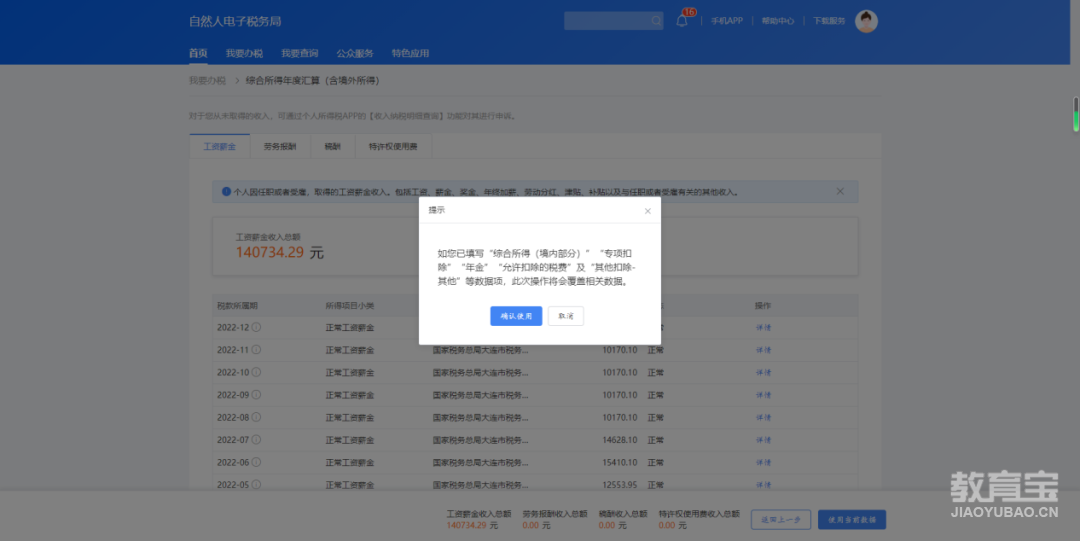Click 我要办税 breadcrumb link

point(207,81)
